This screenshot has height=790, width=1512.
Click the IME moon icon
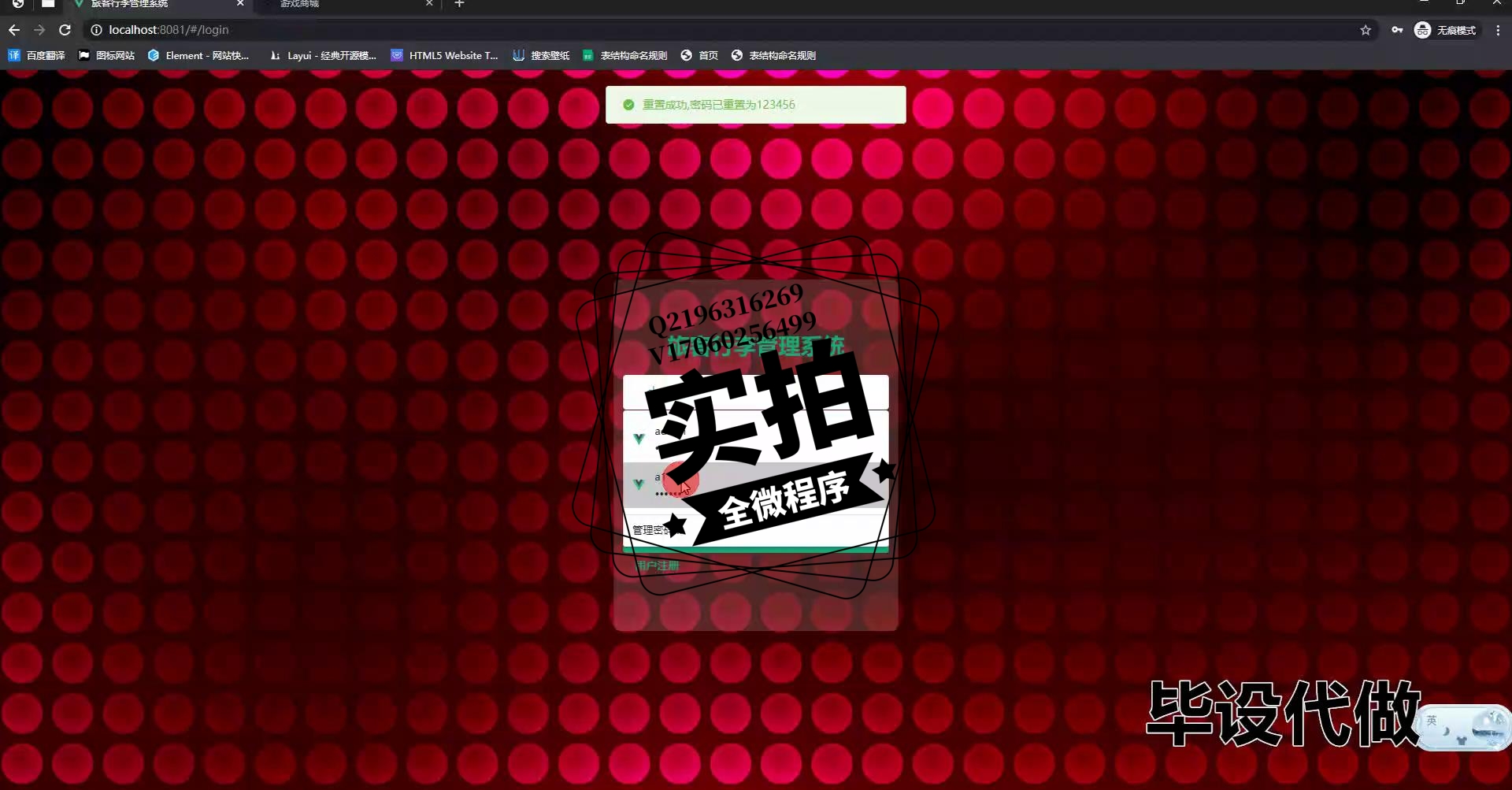coord(1447,730)
